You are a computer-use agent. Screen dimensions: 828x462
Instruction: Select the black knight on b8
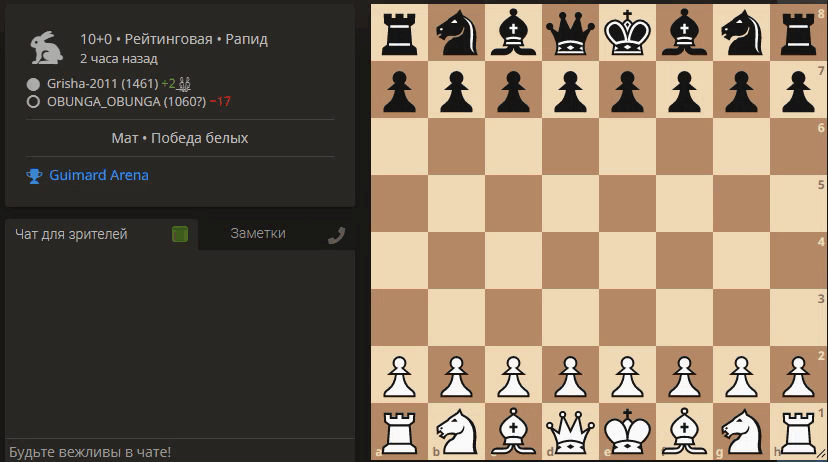pos(456,32)
